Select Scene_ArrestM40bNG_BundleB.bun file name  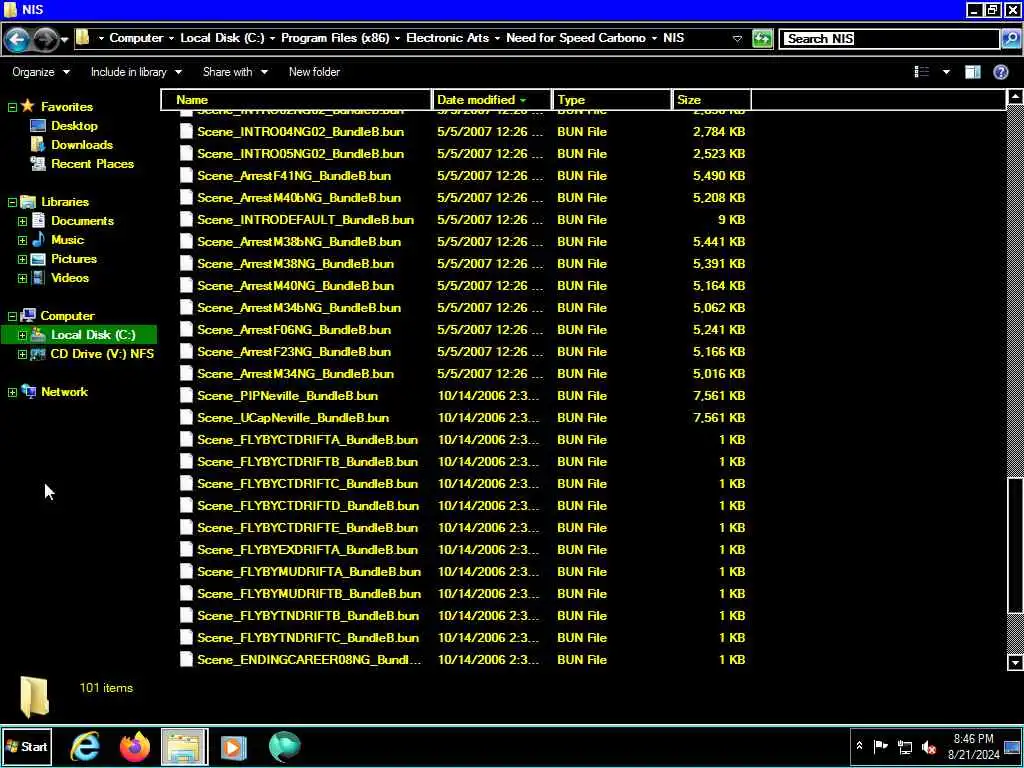299,198
